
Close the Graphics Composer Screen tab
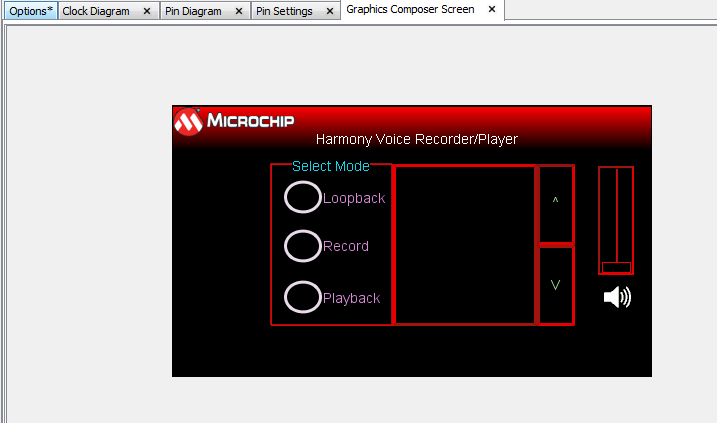click(492, 10)
